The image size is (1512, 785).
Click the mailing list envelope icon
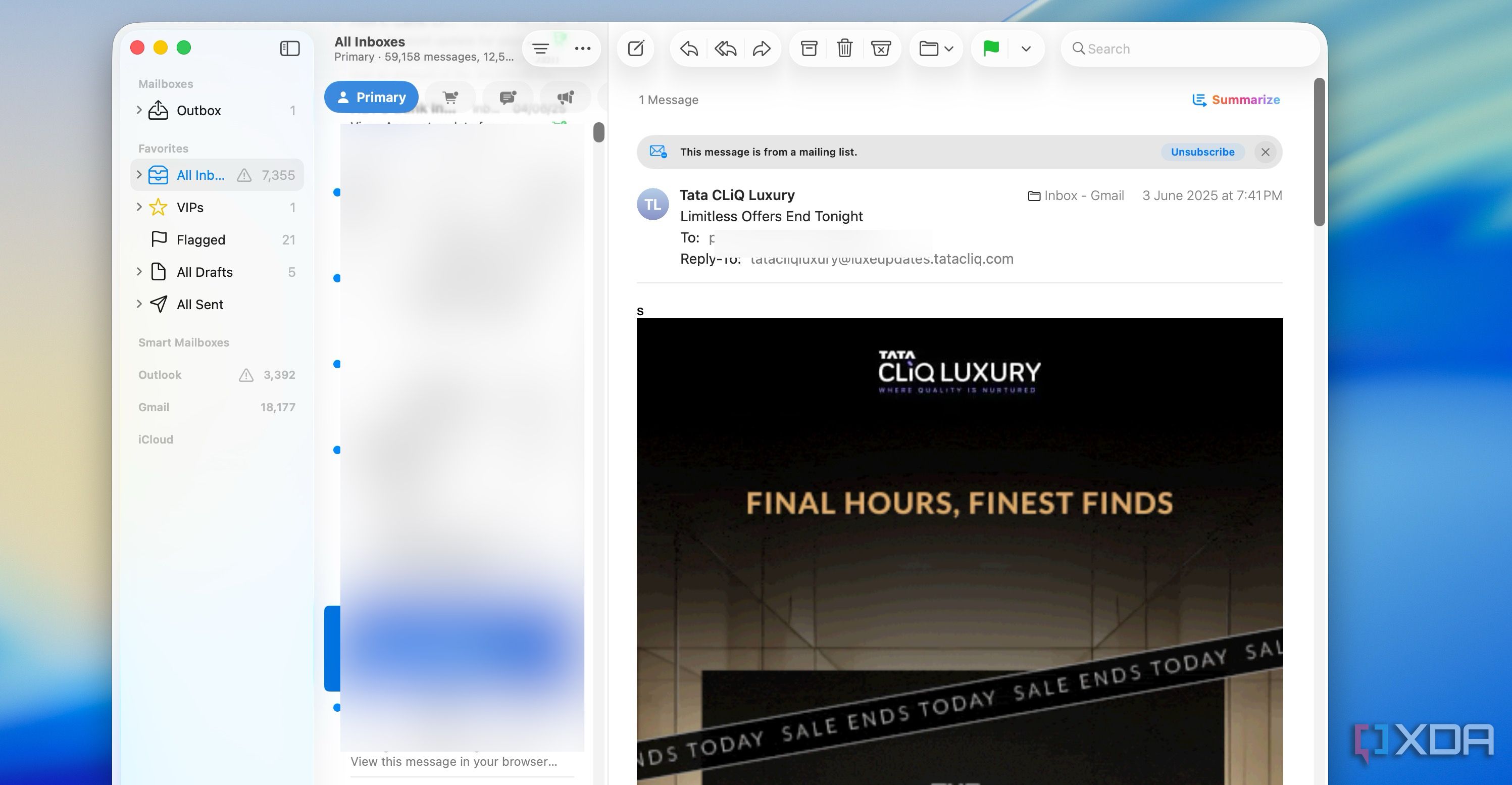(x=658, y=152)
